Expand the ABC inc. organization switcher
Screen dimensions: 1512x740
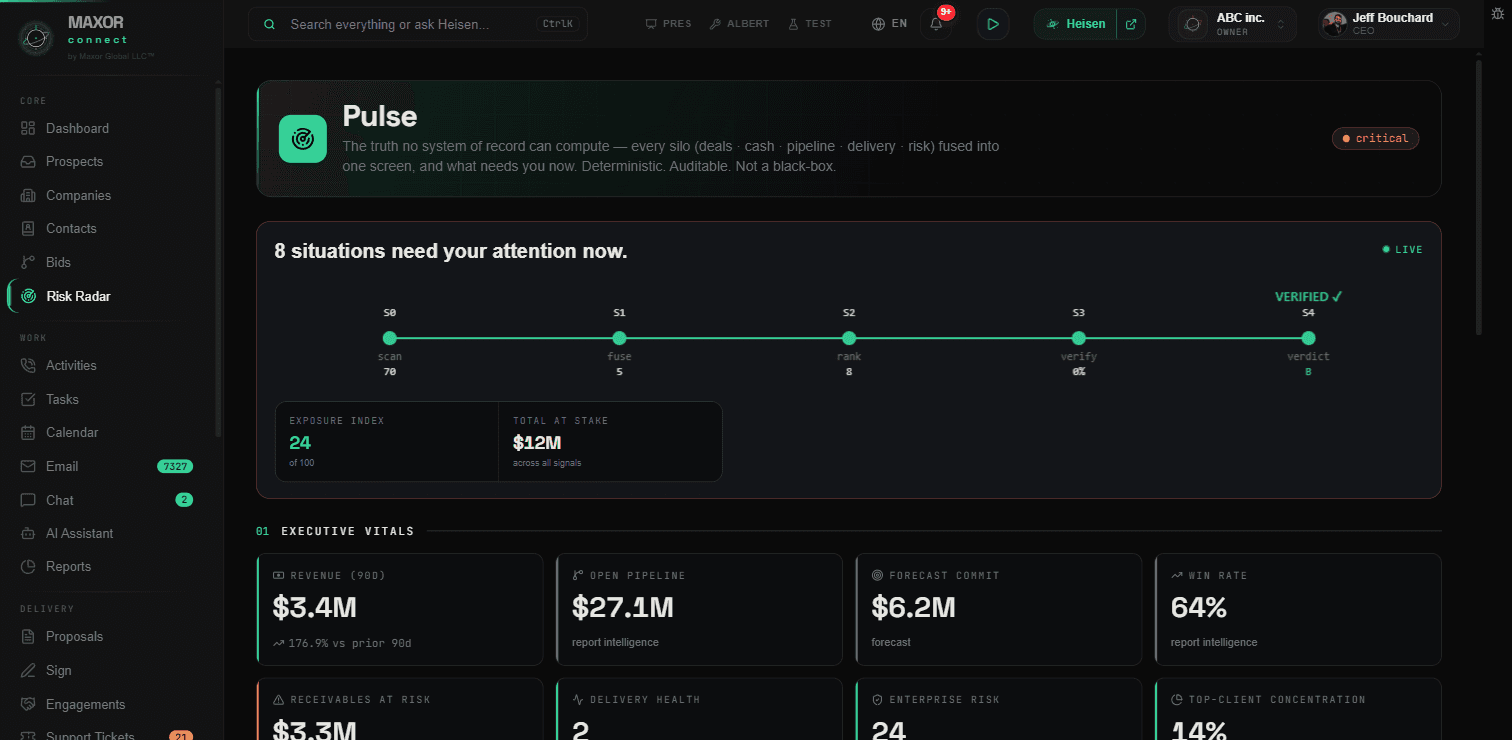(x=1232, y=24)
